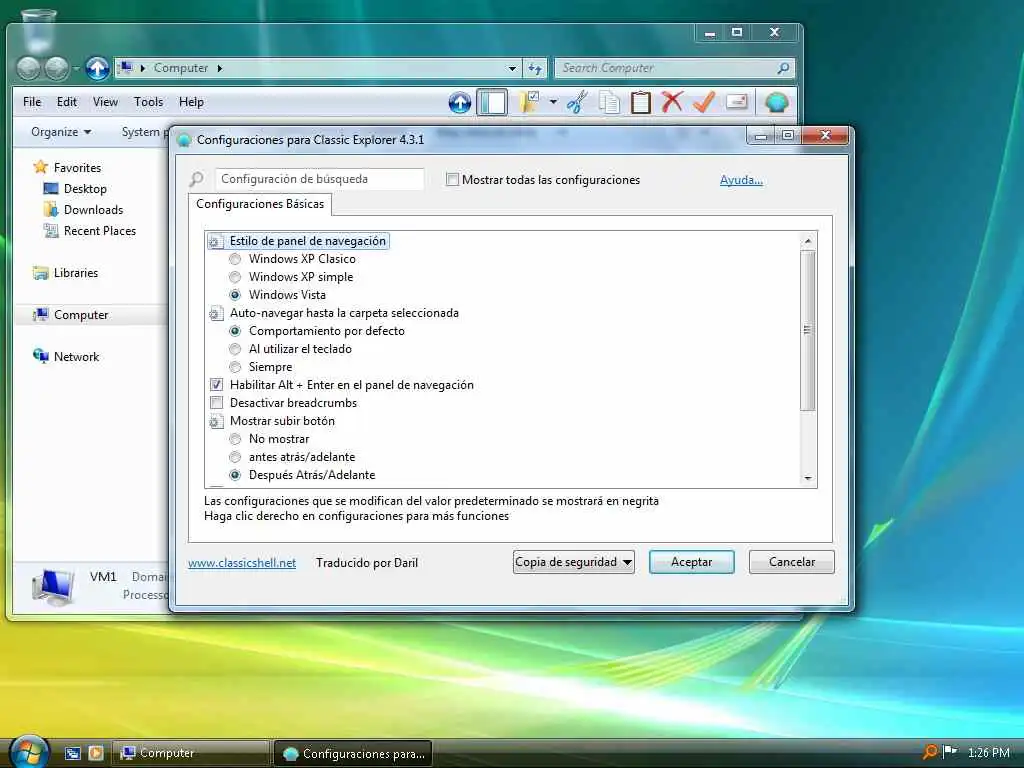Open the address bar history dropdown arrow
The height and width of the screenshot is (768, 1024).
click(x=513, y=68)
